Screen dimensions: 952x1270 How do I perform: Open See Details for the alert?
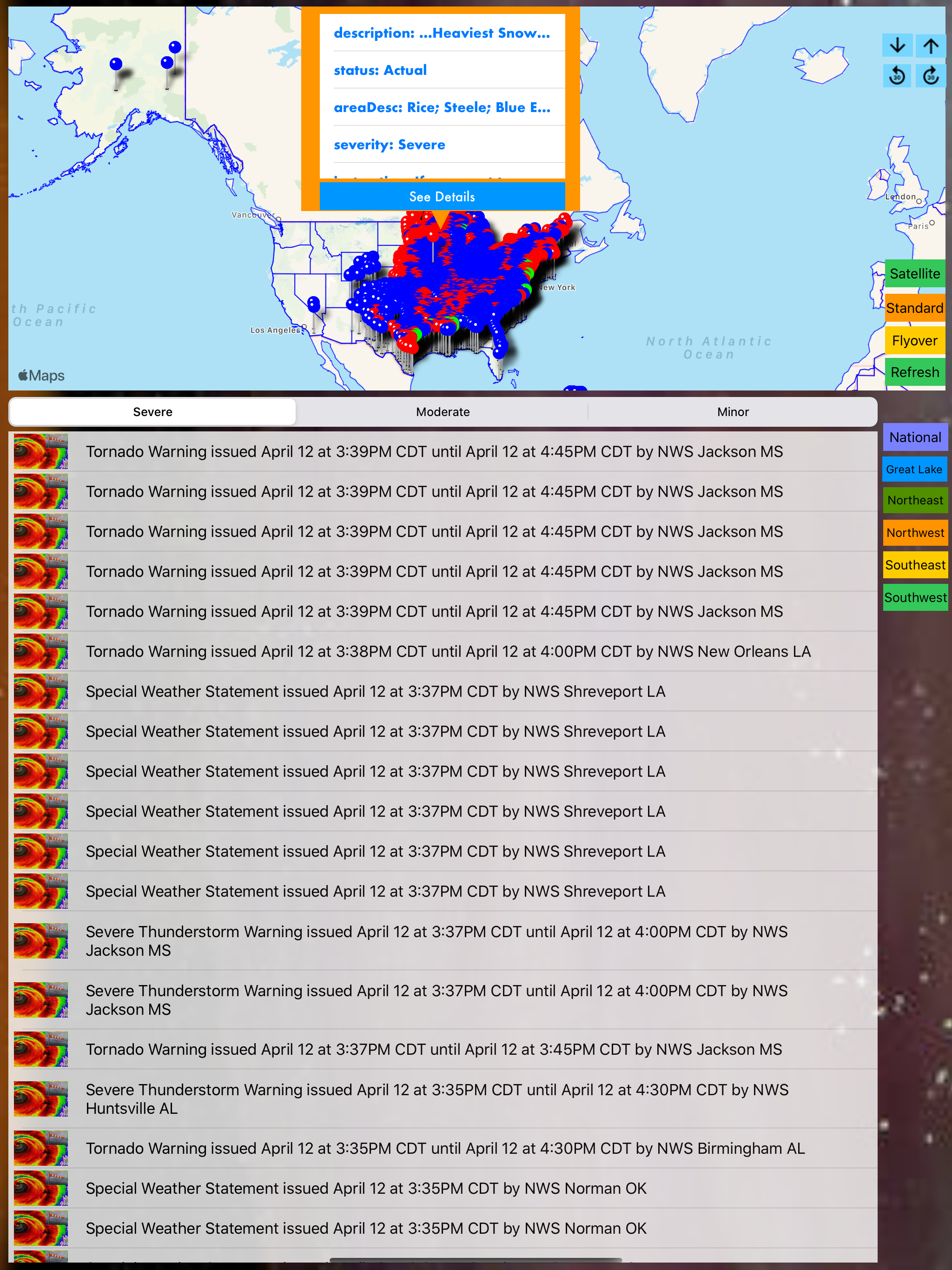pyautogui.click(x=442, y=196)
